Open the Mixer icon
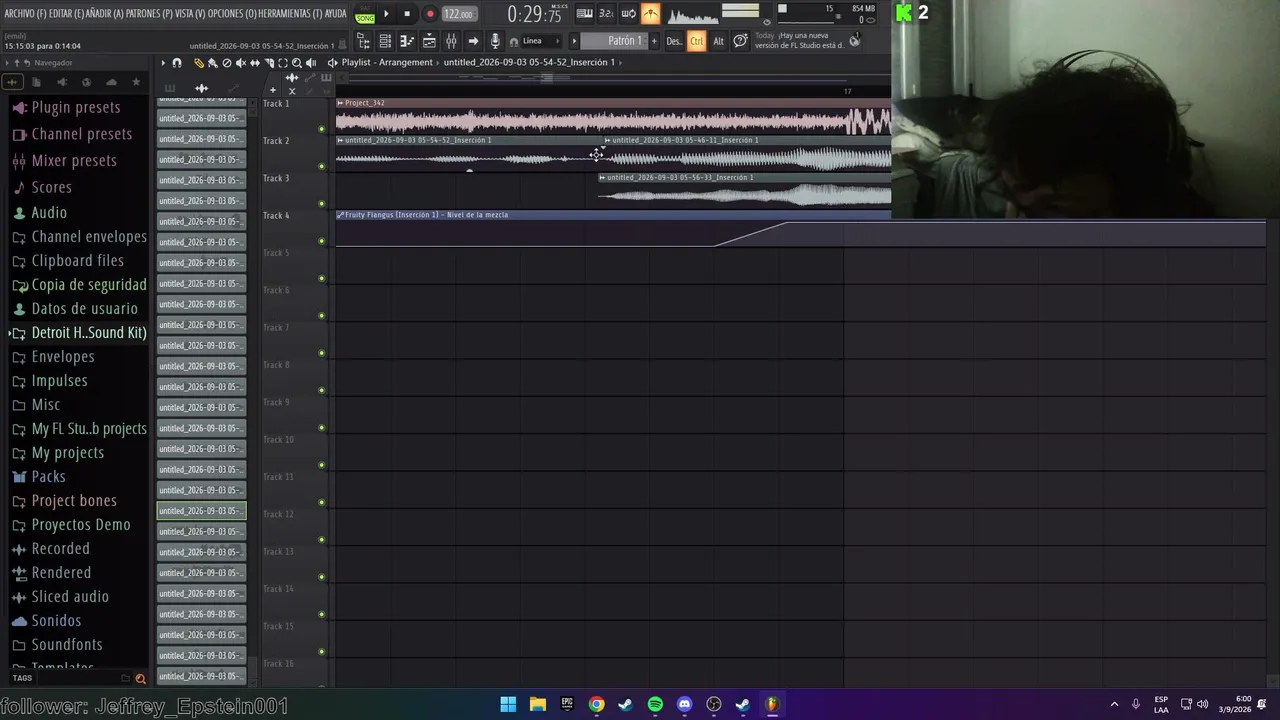 pos(451,41)
